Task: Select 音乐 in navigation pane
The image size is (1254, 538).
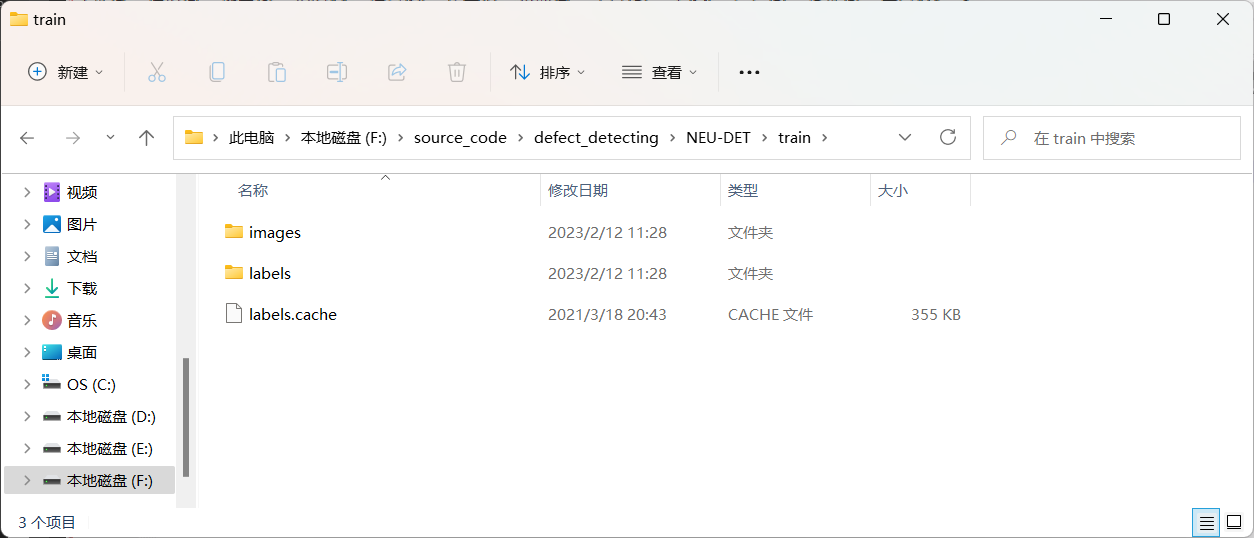Action: click(x=82, y=320)
